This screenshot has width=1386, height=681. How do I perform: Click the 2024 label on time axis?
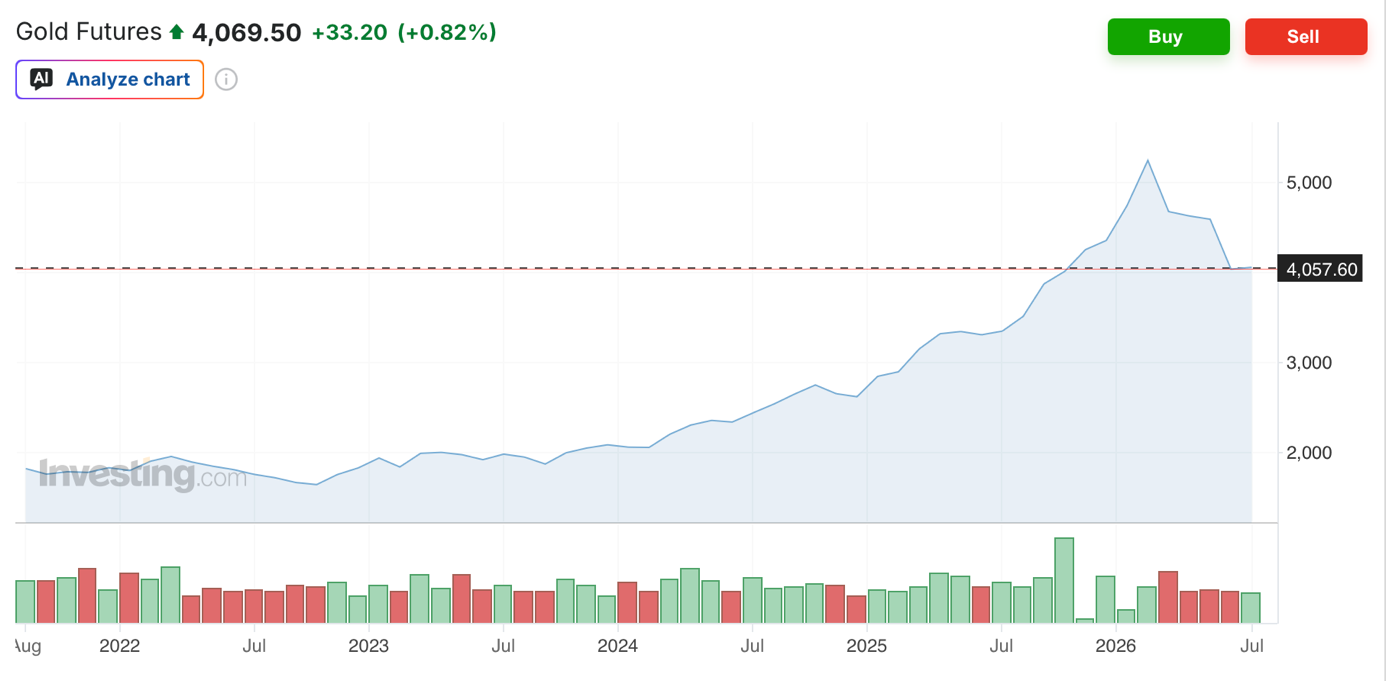617,646
